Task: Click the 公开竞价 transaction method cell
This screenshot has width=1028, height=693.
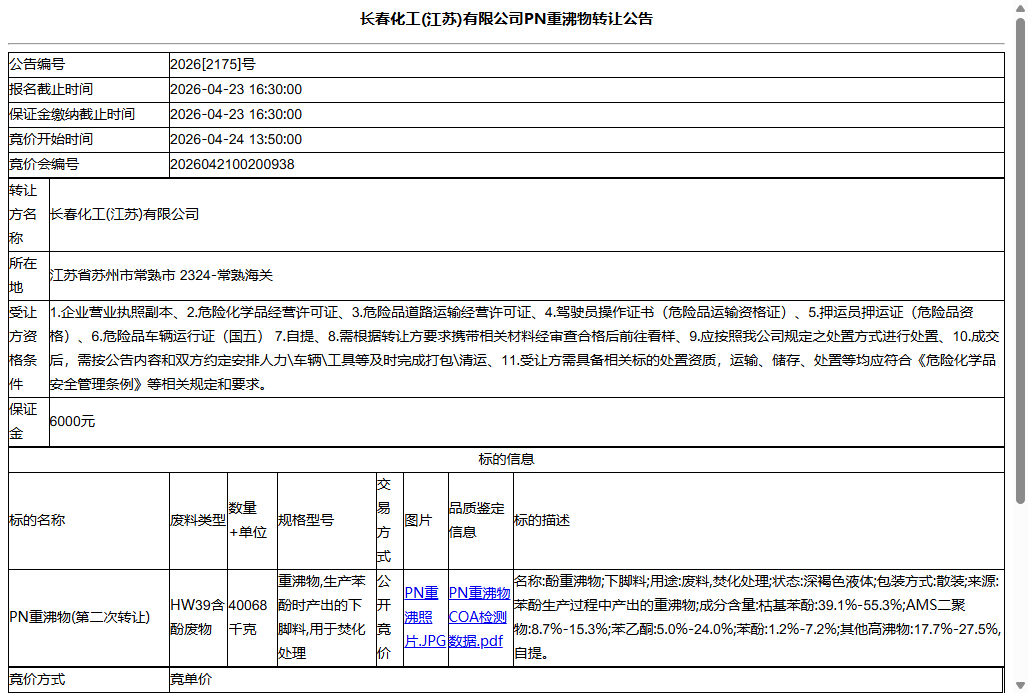Action: pos(389,618)
